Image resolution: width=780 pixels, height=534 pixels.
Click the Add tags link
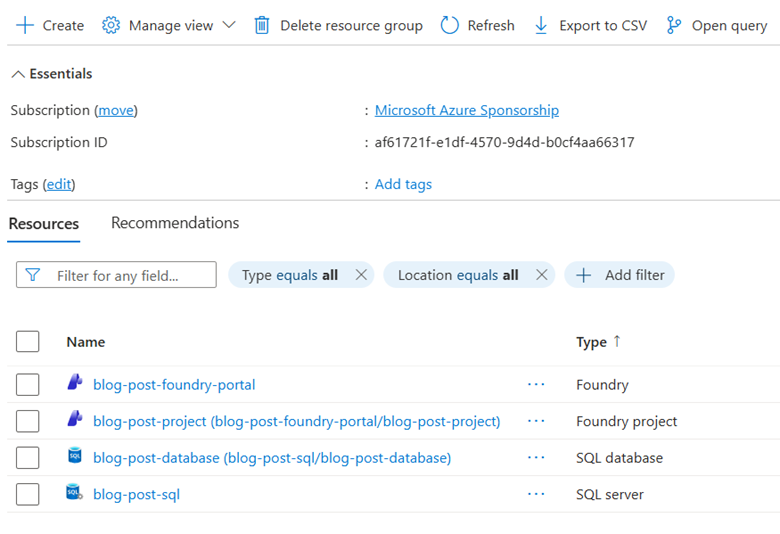click(x=403, y=184)
